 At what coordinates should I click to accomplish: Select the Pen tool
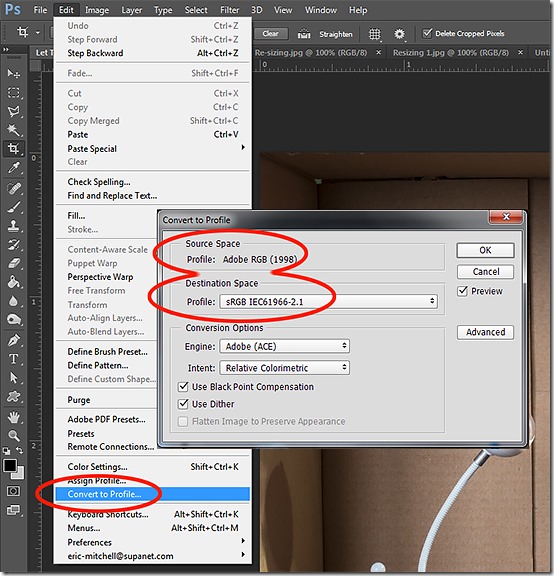point(14,341)
